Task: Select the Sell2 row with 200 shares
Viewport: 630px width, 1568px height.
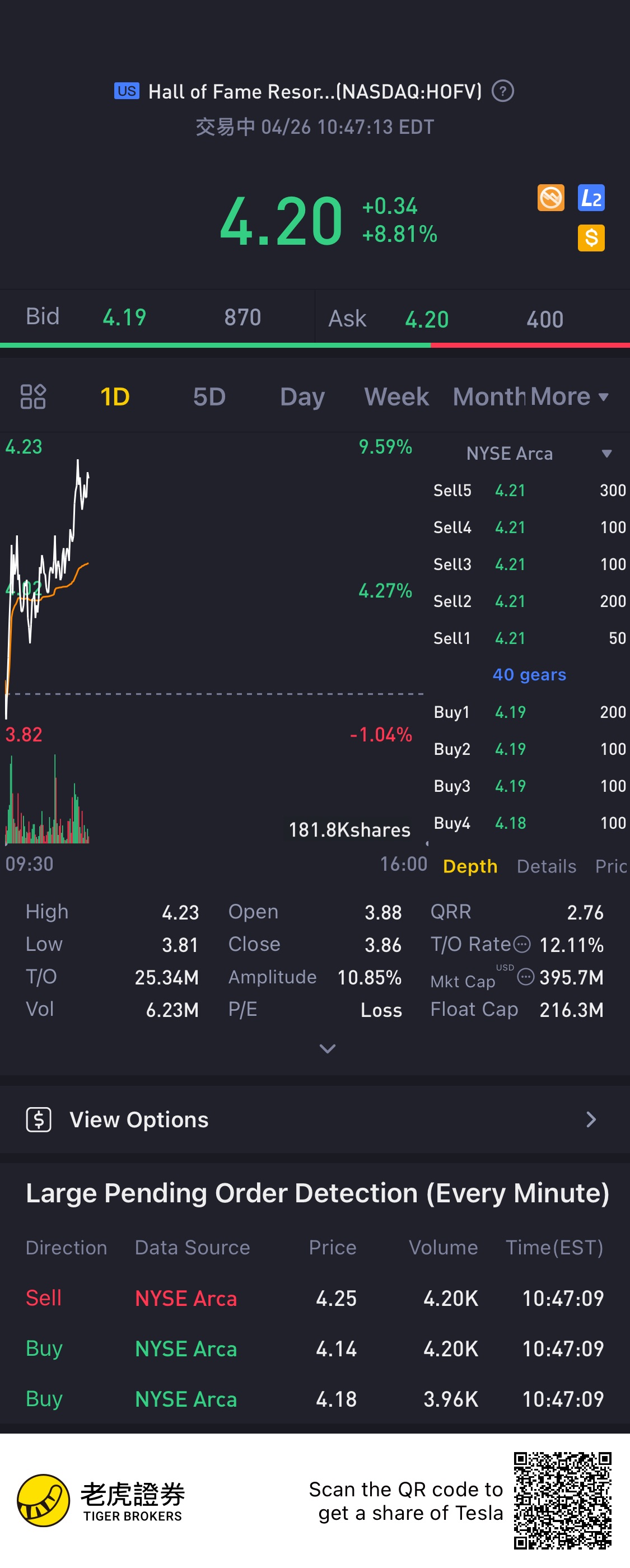Action: 529,601
